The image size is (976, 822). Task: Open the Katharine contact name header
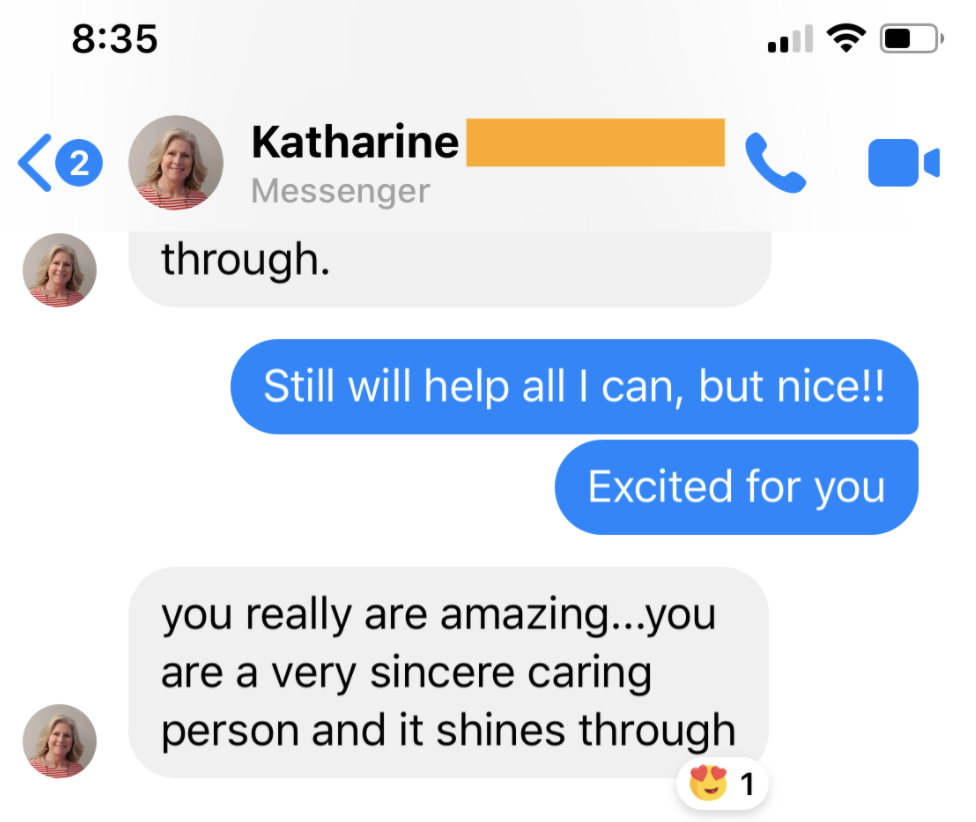(x=355, y=142)
